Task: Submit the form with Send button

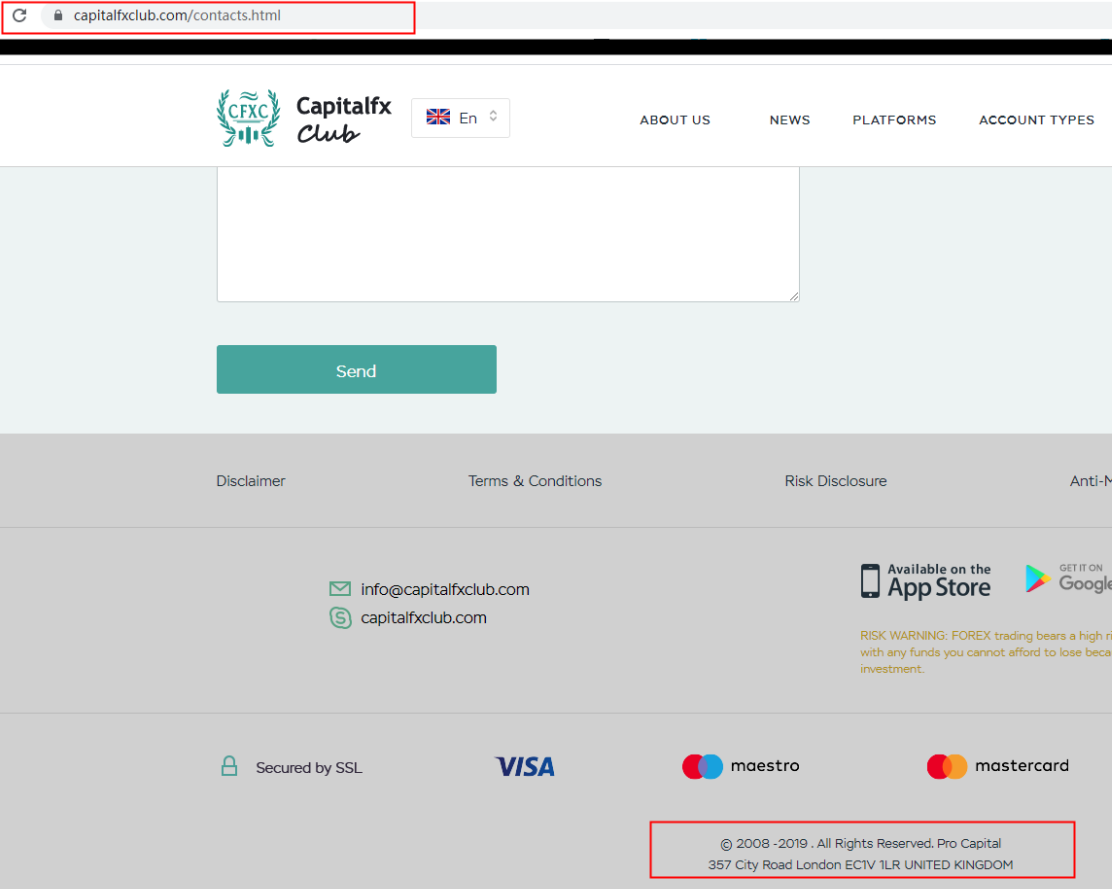Action: click(357, 369)
